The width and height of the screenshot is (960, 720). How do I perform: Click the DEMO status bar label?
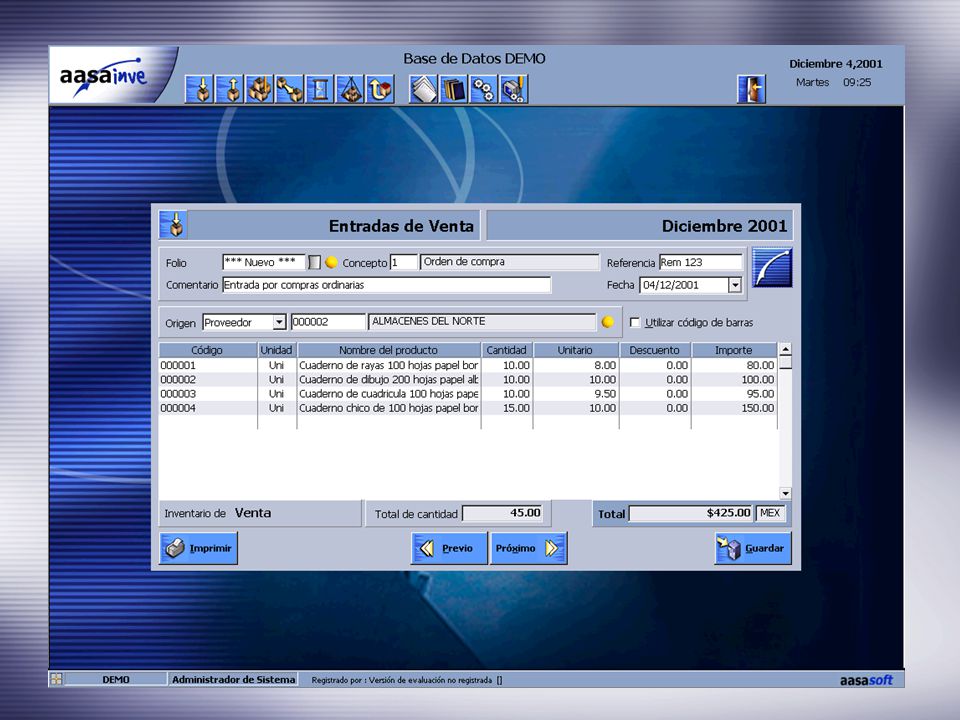click(116, 679)
